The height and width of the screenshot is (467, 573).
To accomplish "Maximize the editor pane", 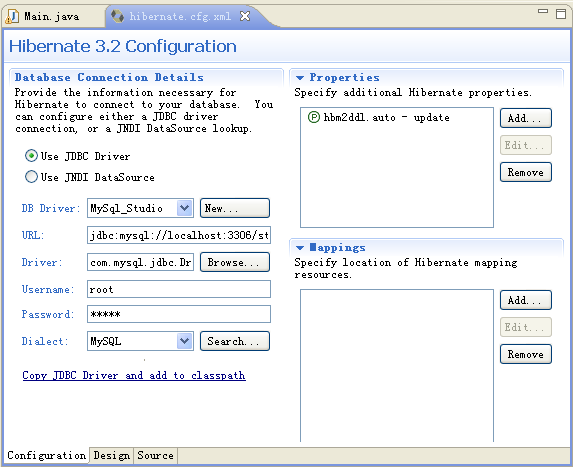I will (561, 14).
